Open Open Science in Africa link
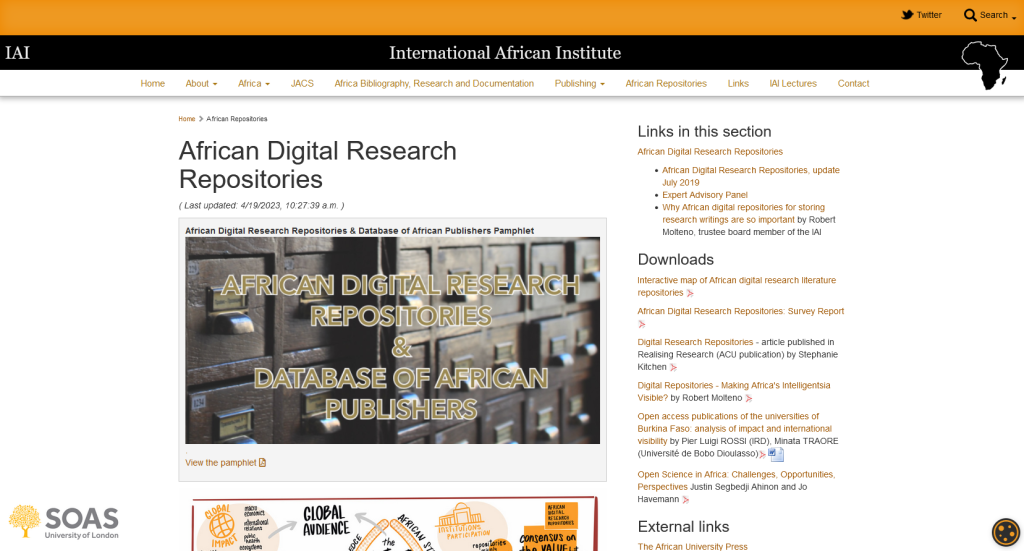This screenshot has width=1024, height=551. click(736, 480)
